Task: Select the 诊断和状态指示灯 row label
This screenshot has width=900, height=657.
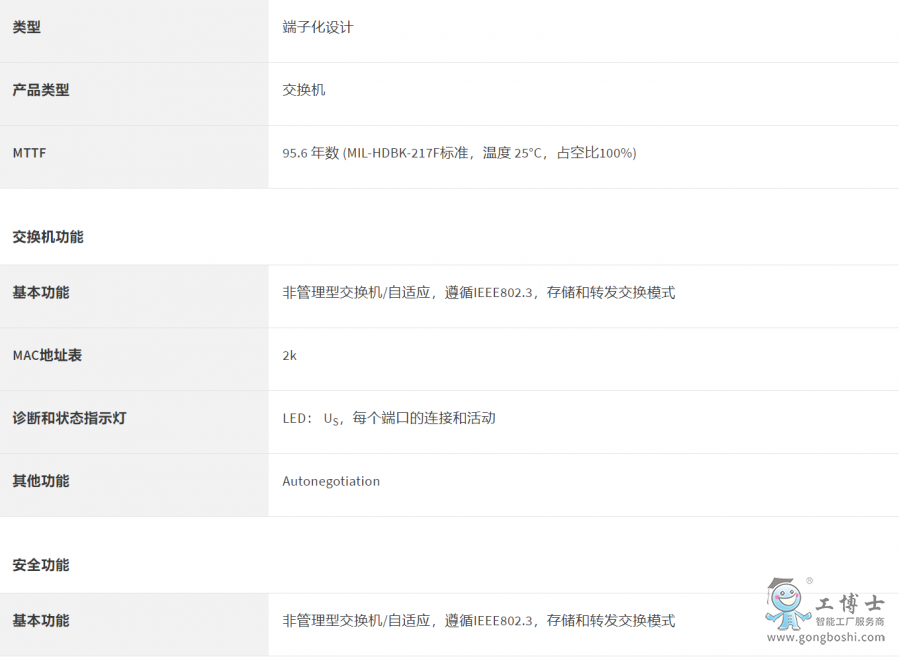Action: [x=69, y=418]
